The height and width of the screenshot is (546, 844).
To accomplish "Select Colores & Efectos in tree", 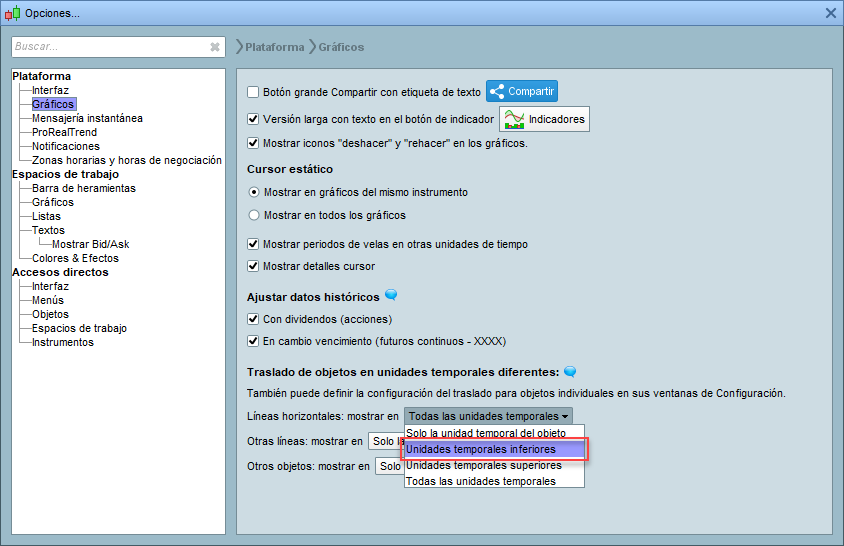I will 75,258.
